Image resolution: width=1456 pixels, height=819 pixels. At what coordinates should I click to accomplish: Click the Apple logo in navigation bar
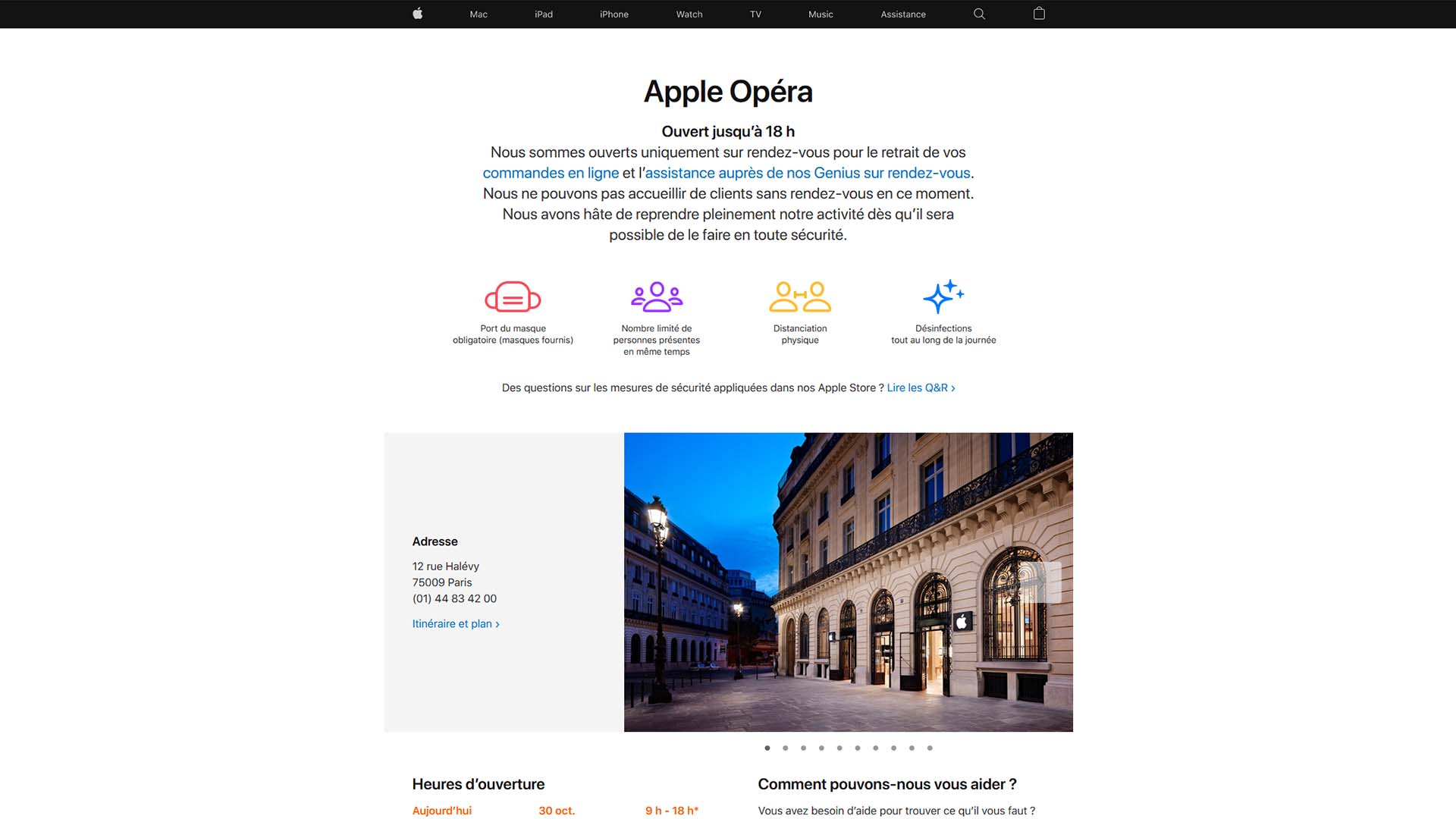(x=417, y=14)
